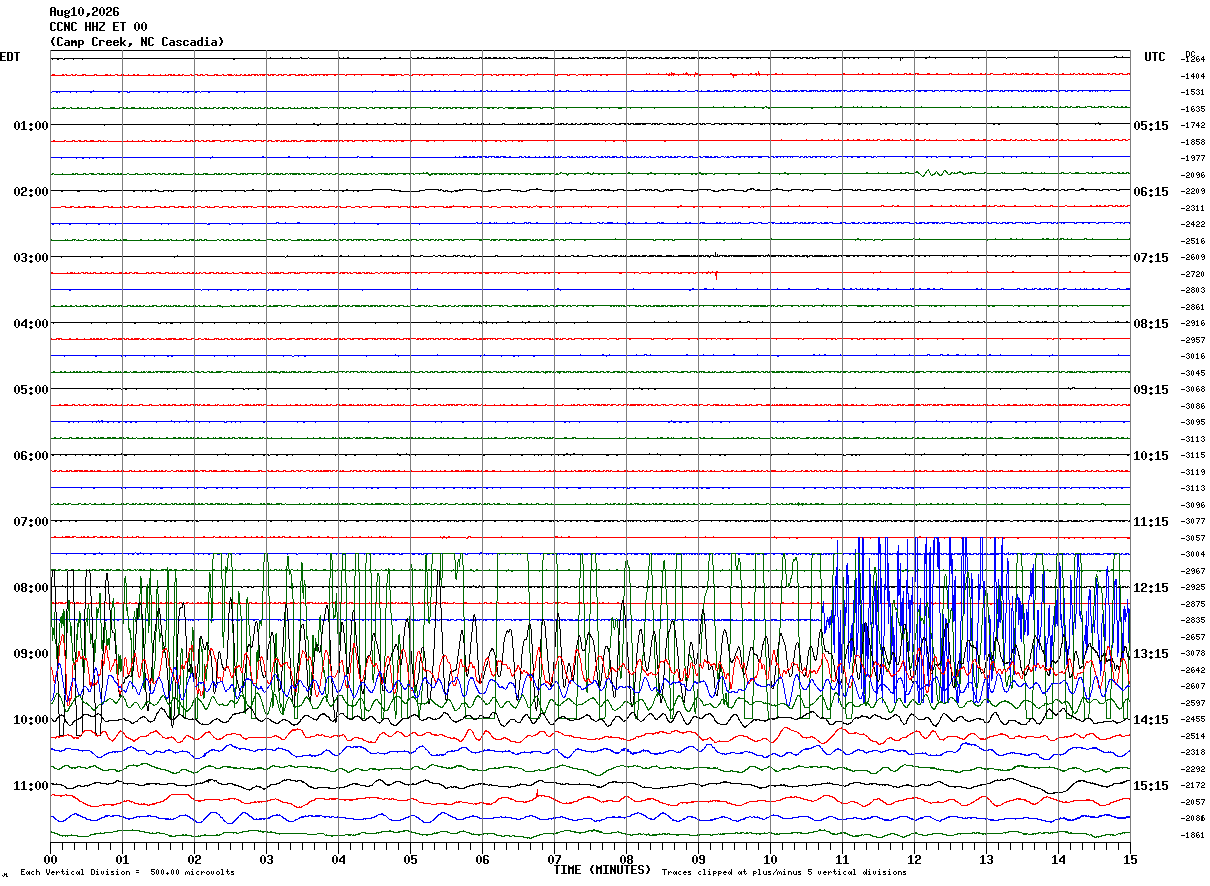Viewport: 1210px width, 886px height.
Task: Select the DC offset value -3068
Action: point(1192,389)
